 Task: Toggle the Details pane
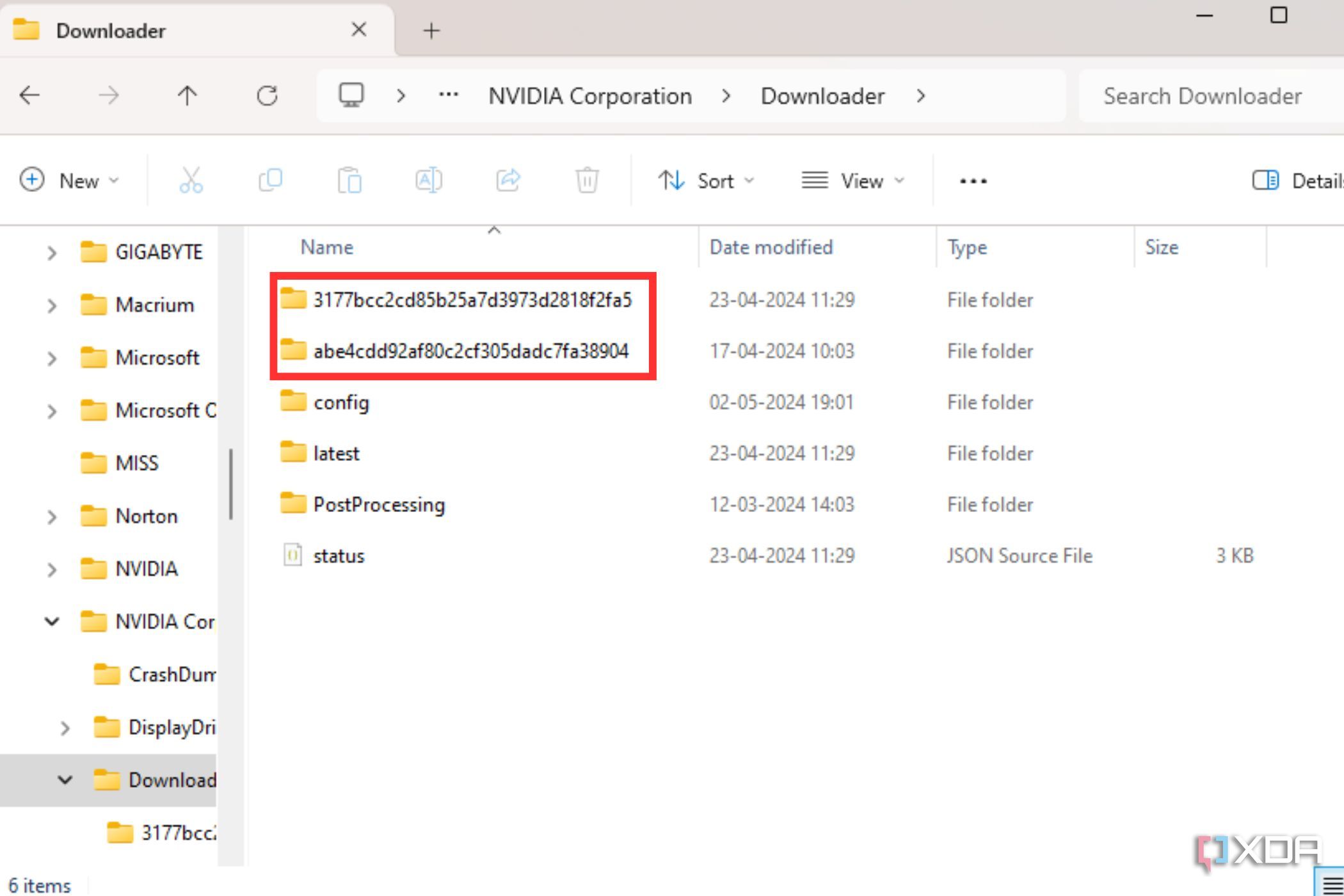[1265, 180]
